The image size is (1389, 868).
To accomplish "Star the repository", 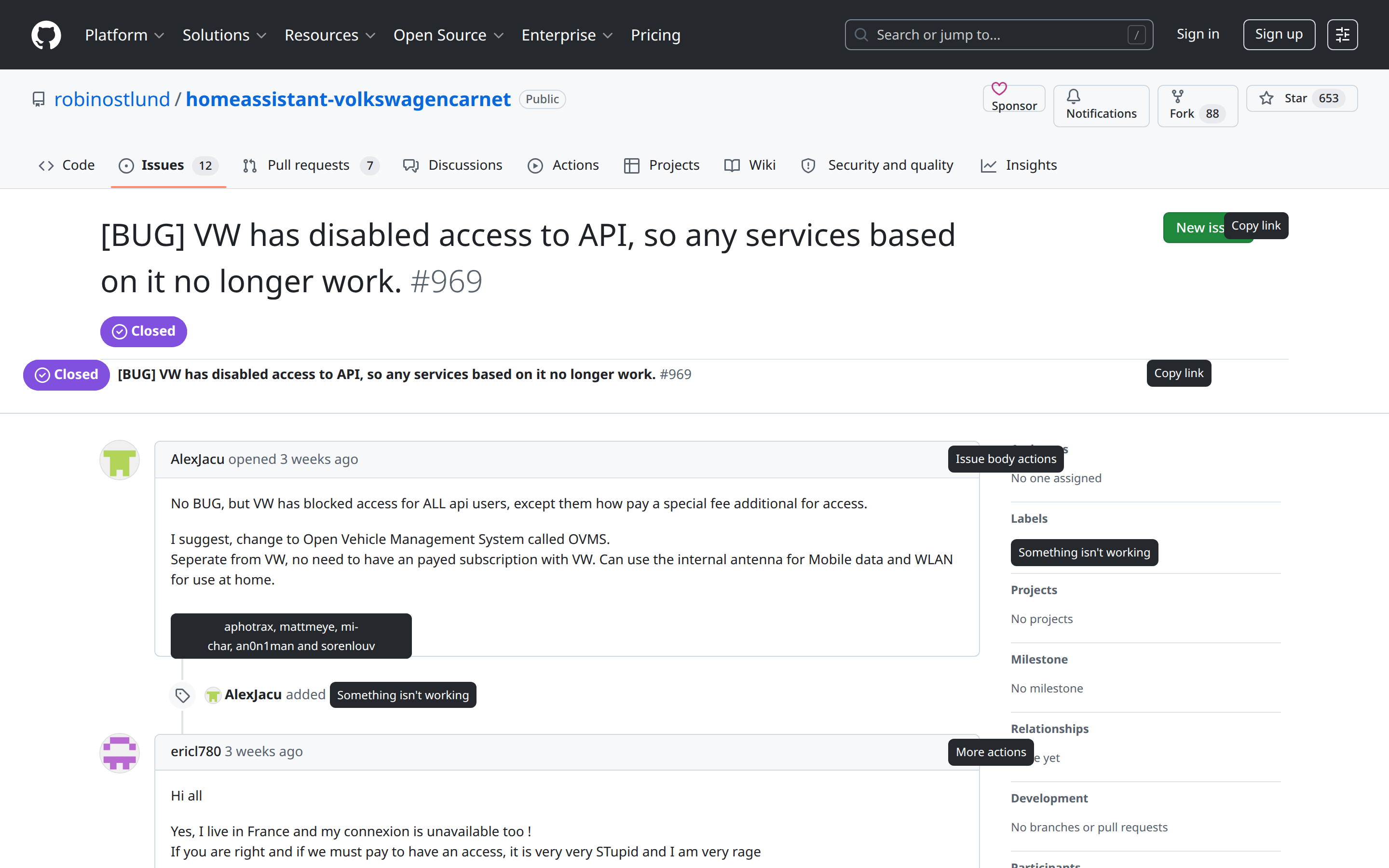I will pyautogui.click(x=1301, y=98).
